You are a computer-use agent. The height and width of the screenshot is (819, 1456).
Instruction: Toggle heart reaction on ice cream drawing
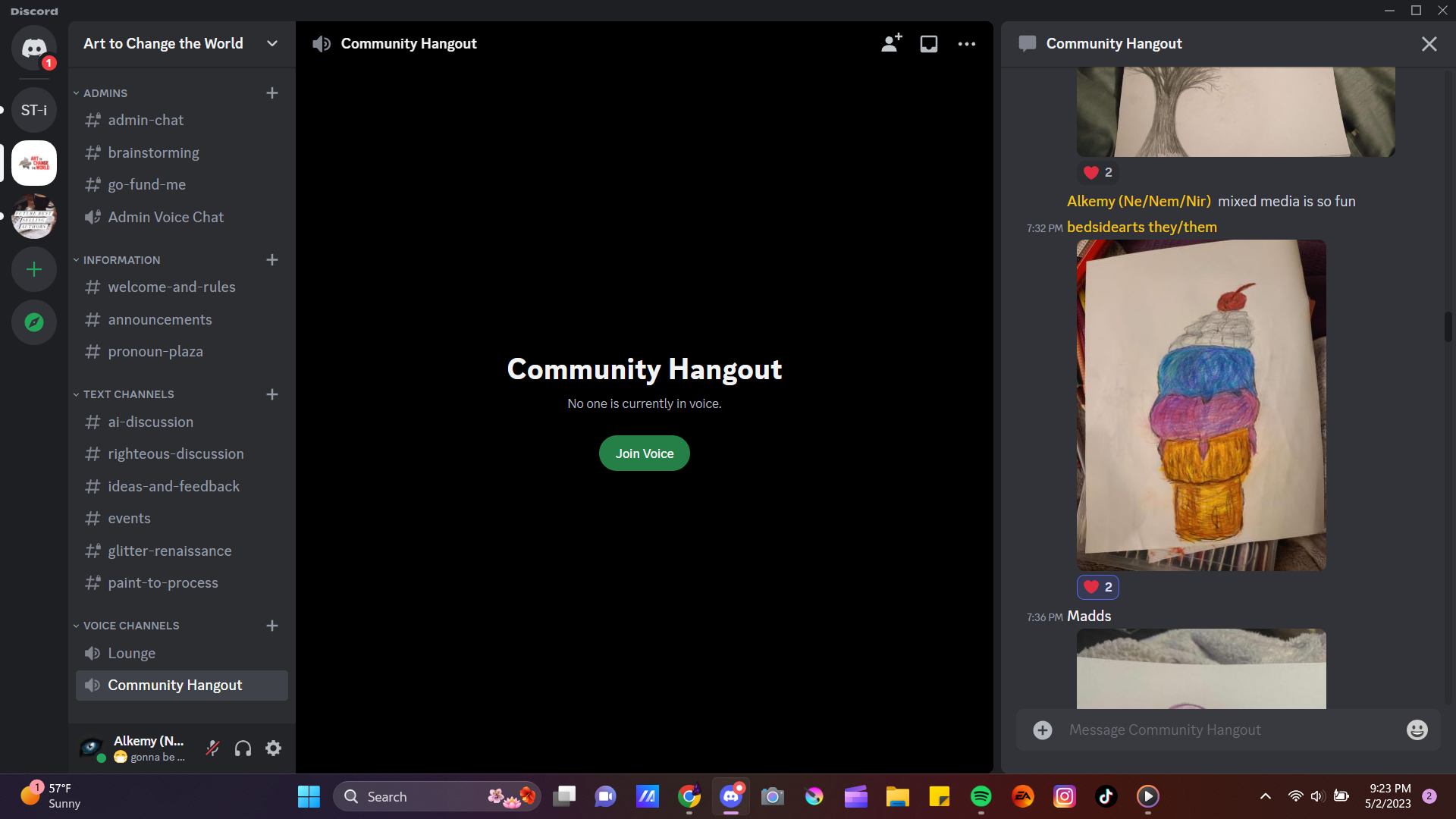1097,587
